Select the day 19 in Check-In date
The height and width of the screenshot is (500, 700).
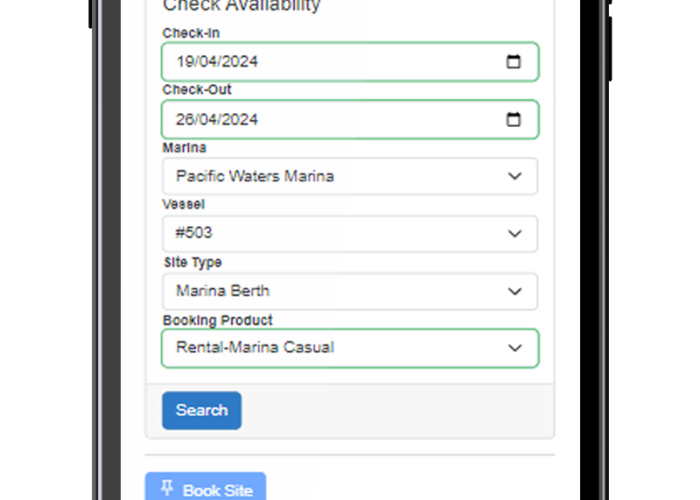click(x=185, y=62)
